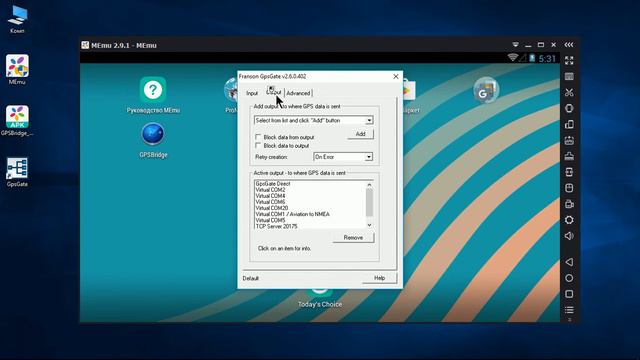Select Virtual COM20 output
This screenshot has height=360, width=640.
272,208
